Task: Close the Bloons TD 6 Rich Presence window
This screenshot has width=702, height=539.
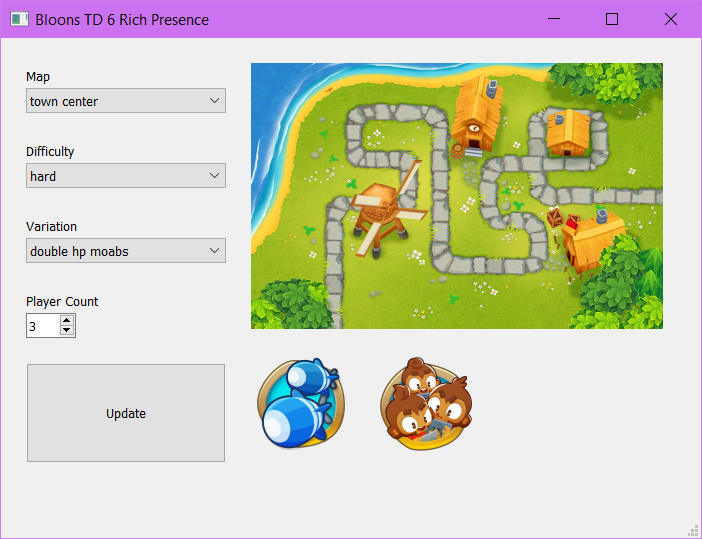Action: [671, 19]
